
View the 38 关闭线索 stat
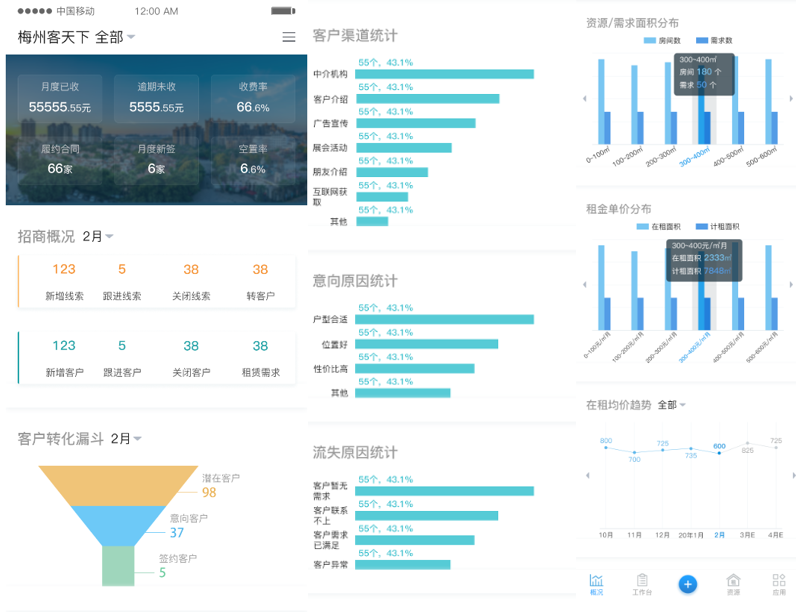191,282
